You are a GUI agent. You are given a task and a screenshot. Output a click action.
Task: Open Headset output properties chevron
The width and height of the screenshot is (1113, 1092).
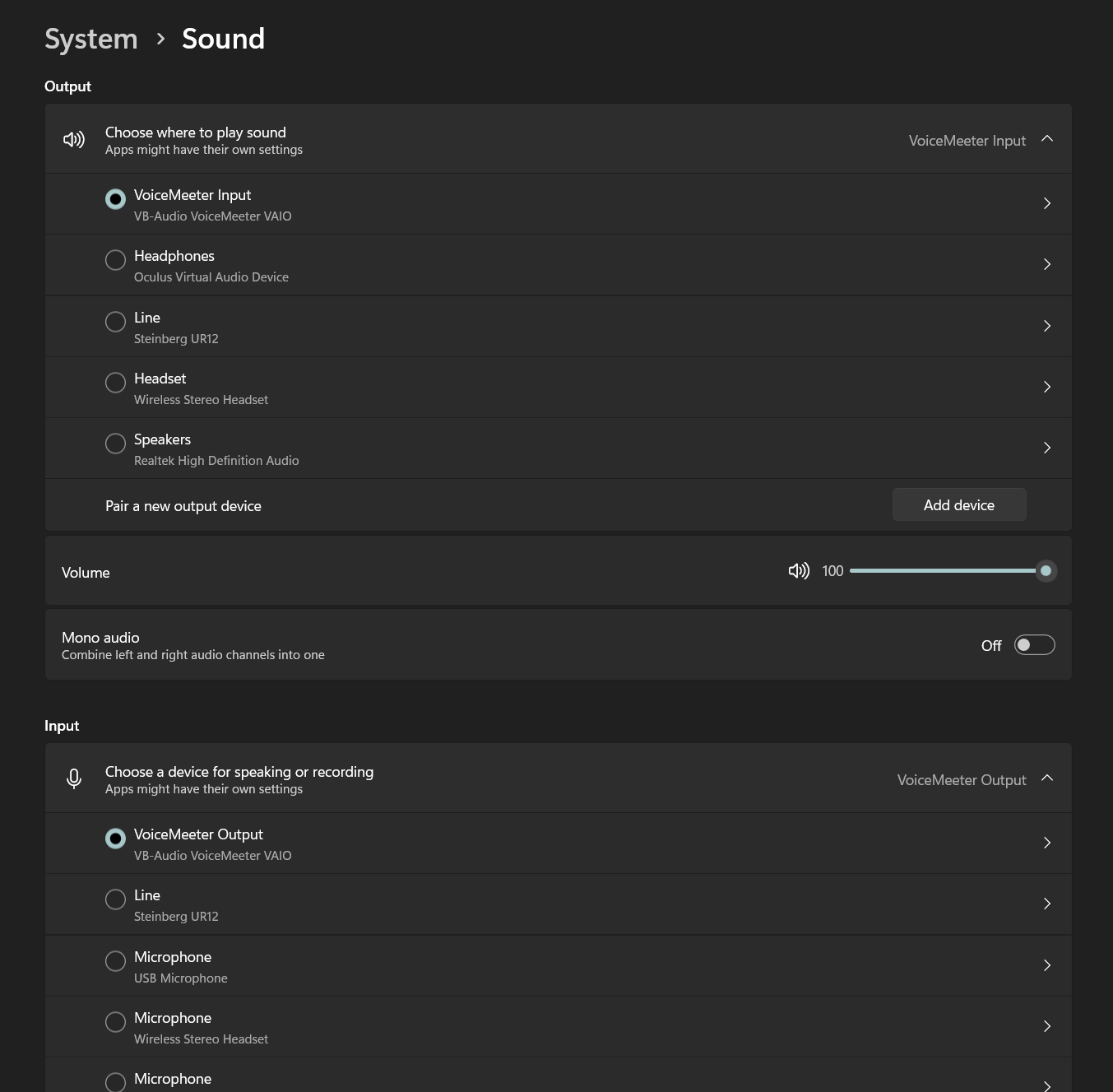[x=1047, y=387]
